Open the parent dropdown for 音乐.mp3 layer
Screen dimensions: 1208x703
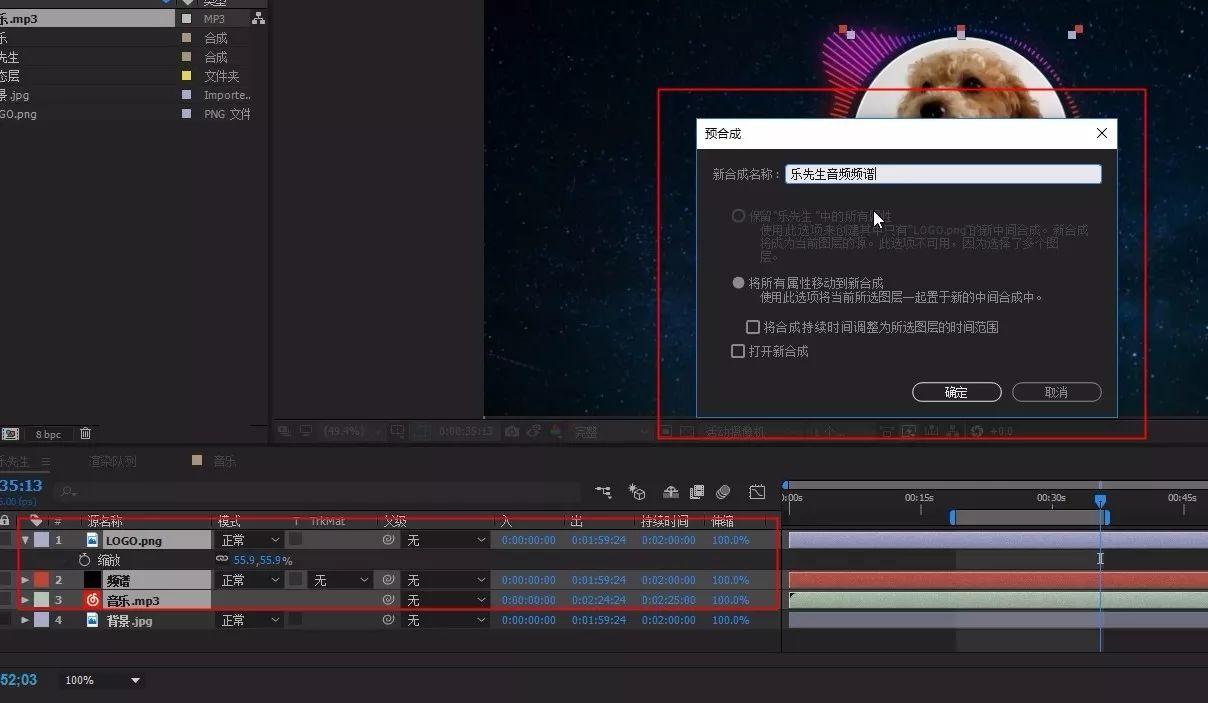click(445, 600)
